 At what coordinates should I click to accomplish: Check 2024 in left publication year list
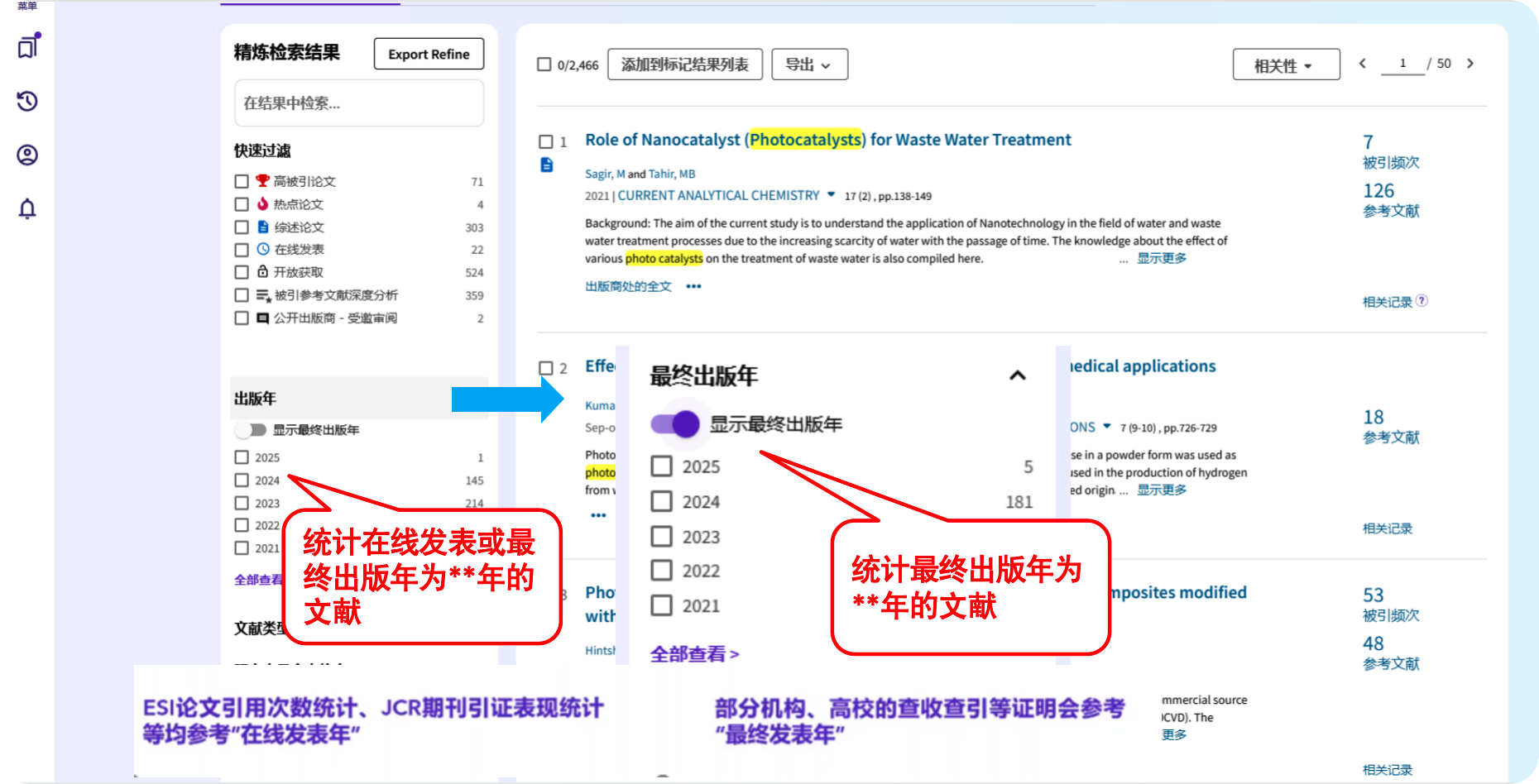tap(242, 480)
